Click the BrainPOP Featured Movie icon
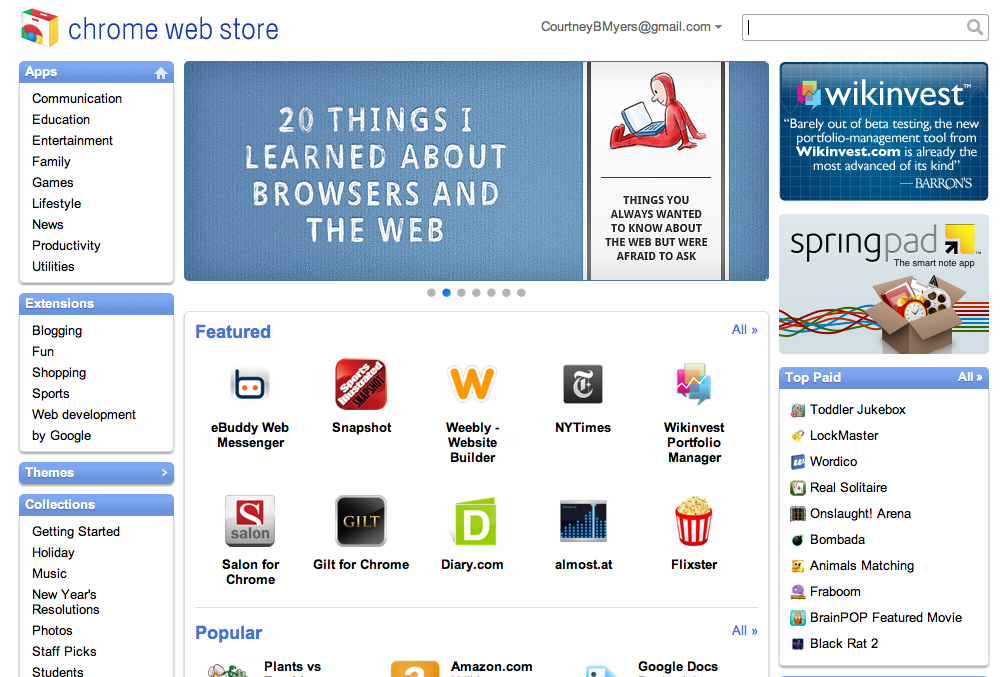This screenshot has height=677, width=1004. (798, 618)
